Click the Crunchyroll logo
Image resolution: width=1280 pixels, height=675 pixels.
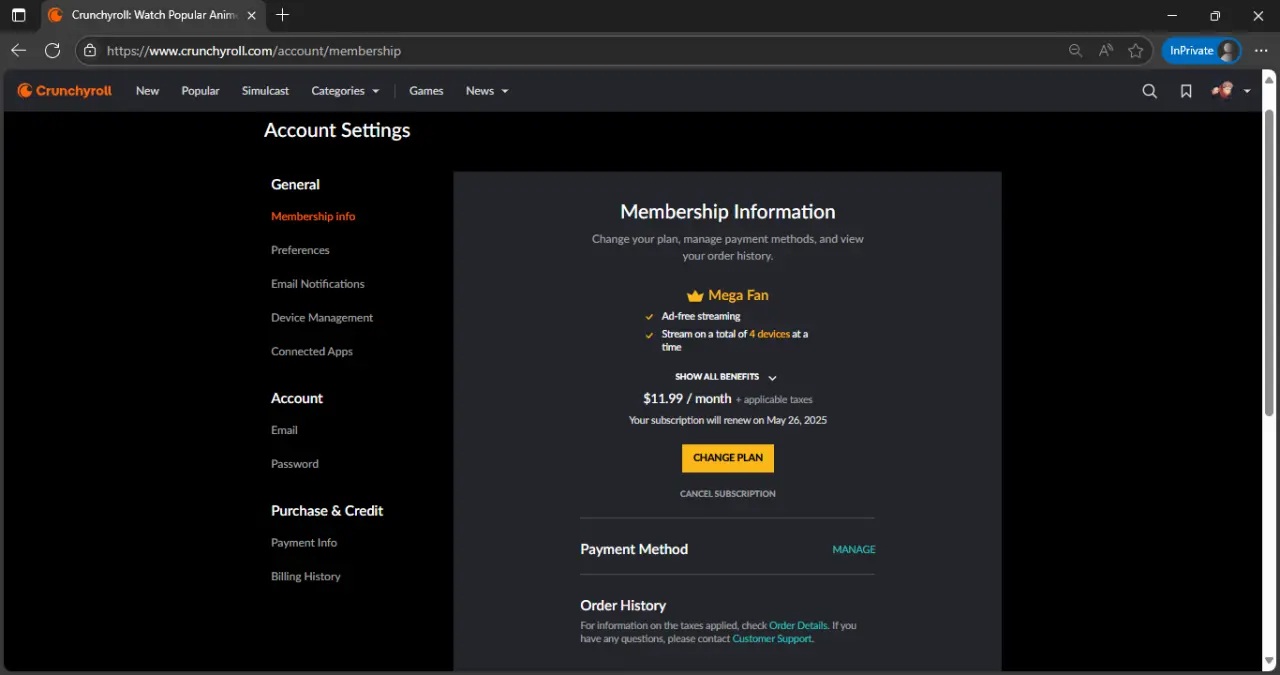point(65,91)
